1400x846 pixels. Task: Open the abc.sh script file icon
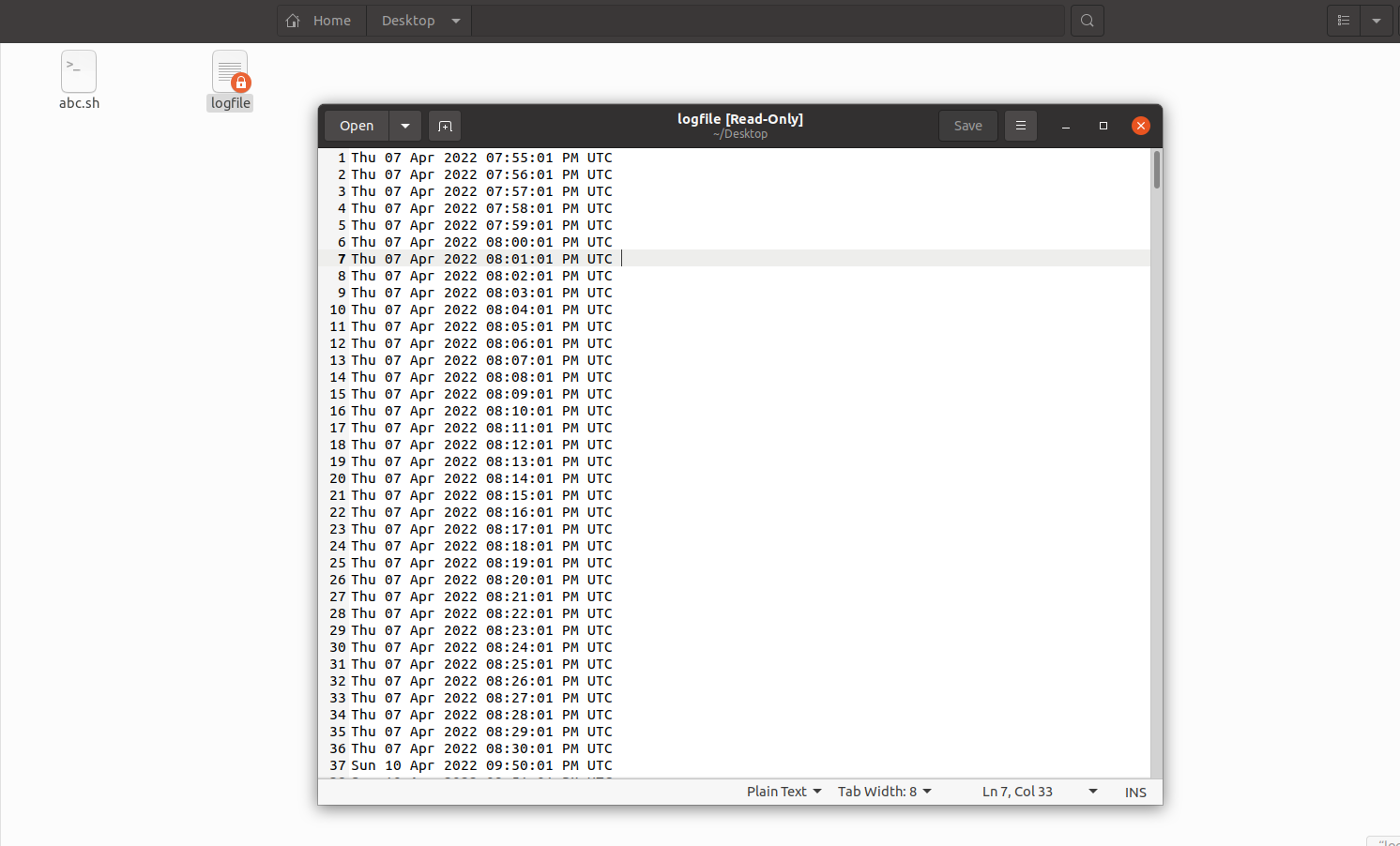point(79,71)
